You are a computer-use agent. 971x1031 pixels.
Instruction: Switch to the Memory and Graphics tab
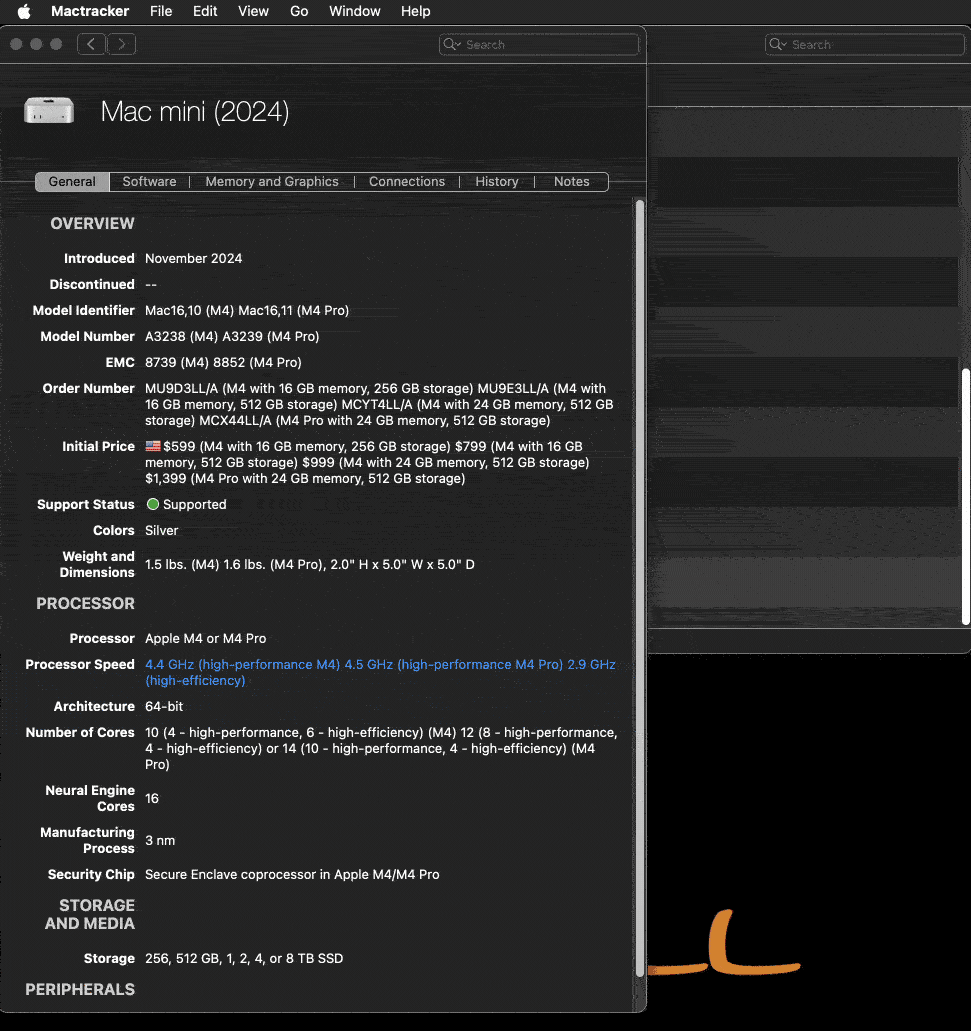coord(272,181)
